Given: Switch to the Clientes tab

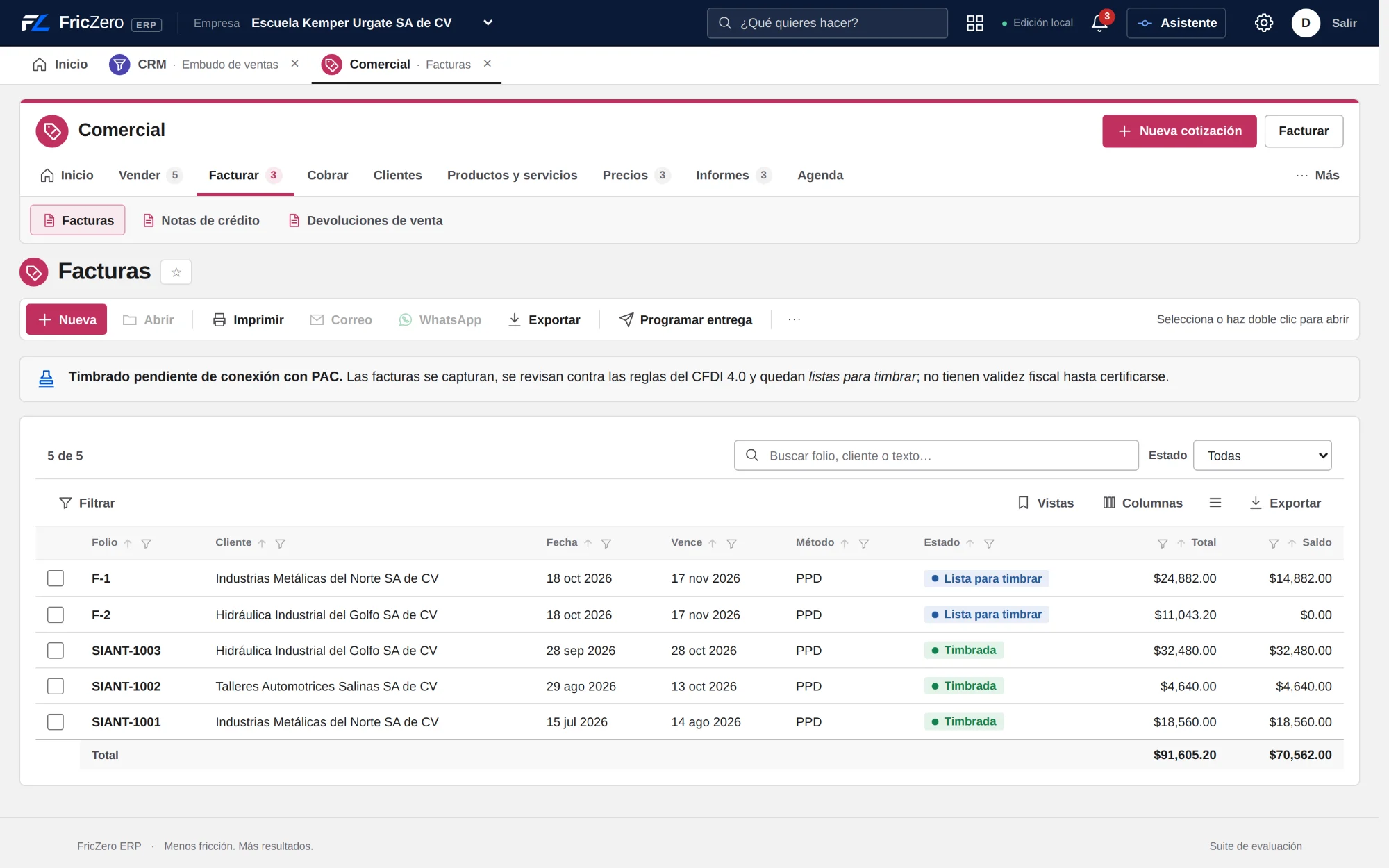Looking at the screenshot, I should (397, 175).
